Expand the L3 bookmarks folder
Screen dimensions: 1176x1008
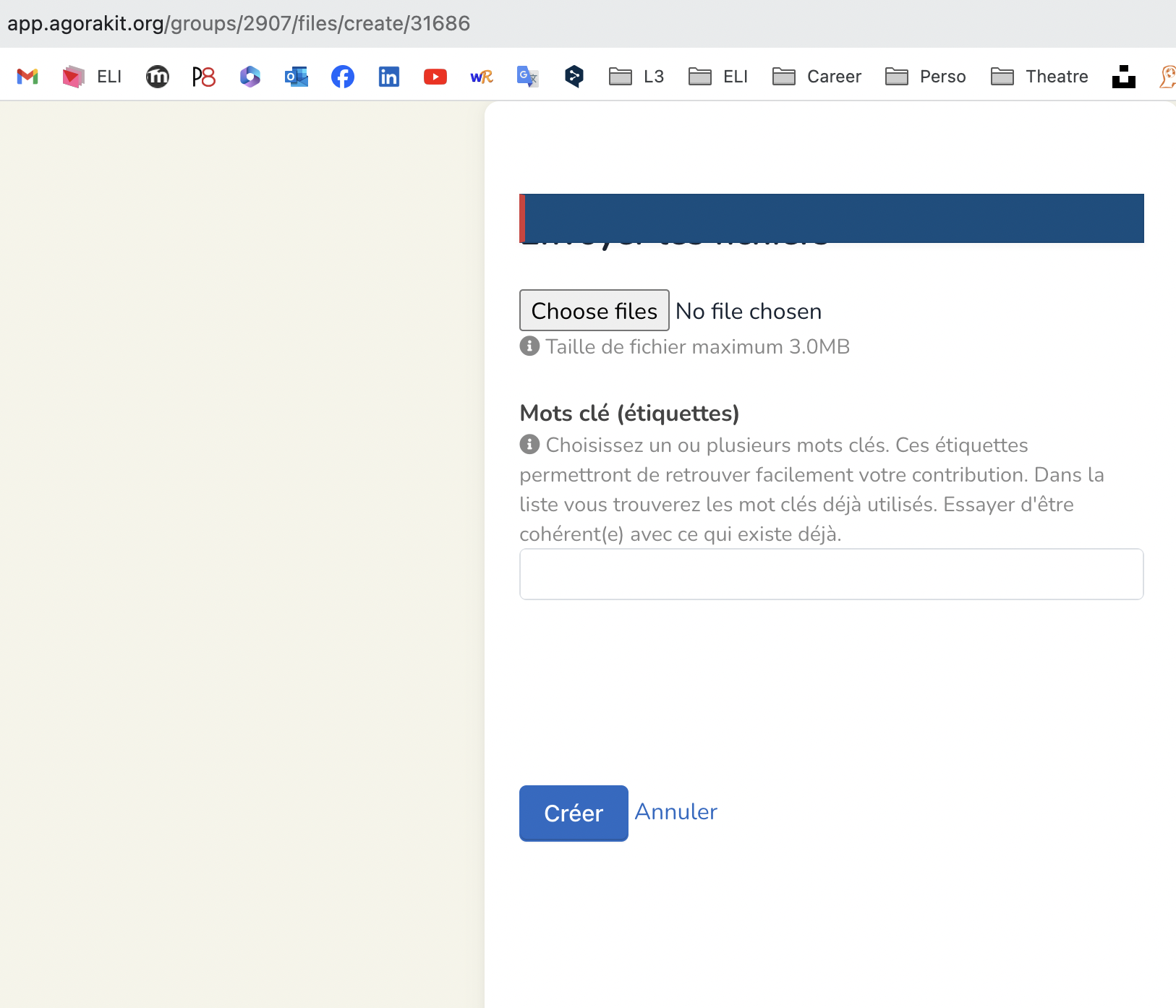(x=636, y=76)
